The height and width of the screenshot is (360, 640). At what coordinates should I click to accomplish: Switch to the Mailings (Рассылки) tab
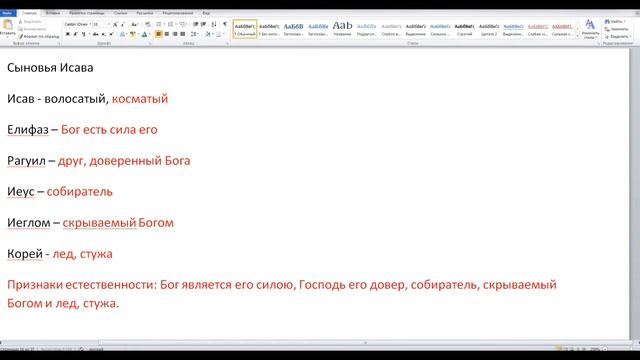(145, 13)
